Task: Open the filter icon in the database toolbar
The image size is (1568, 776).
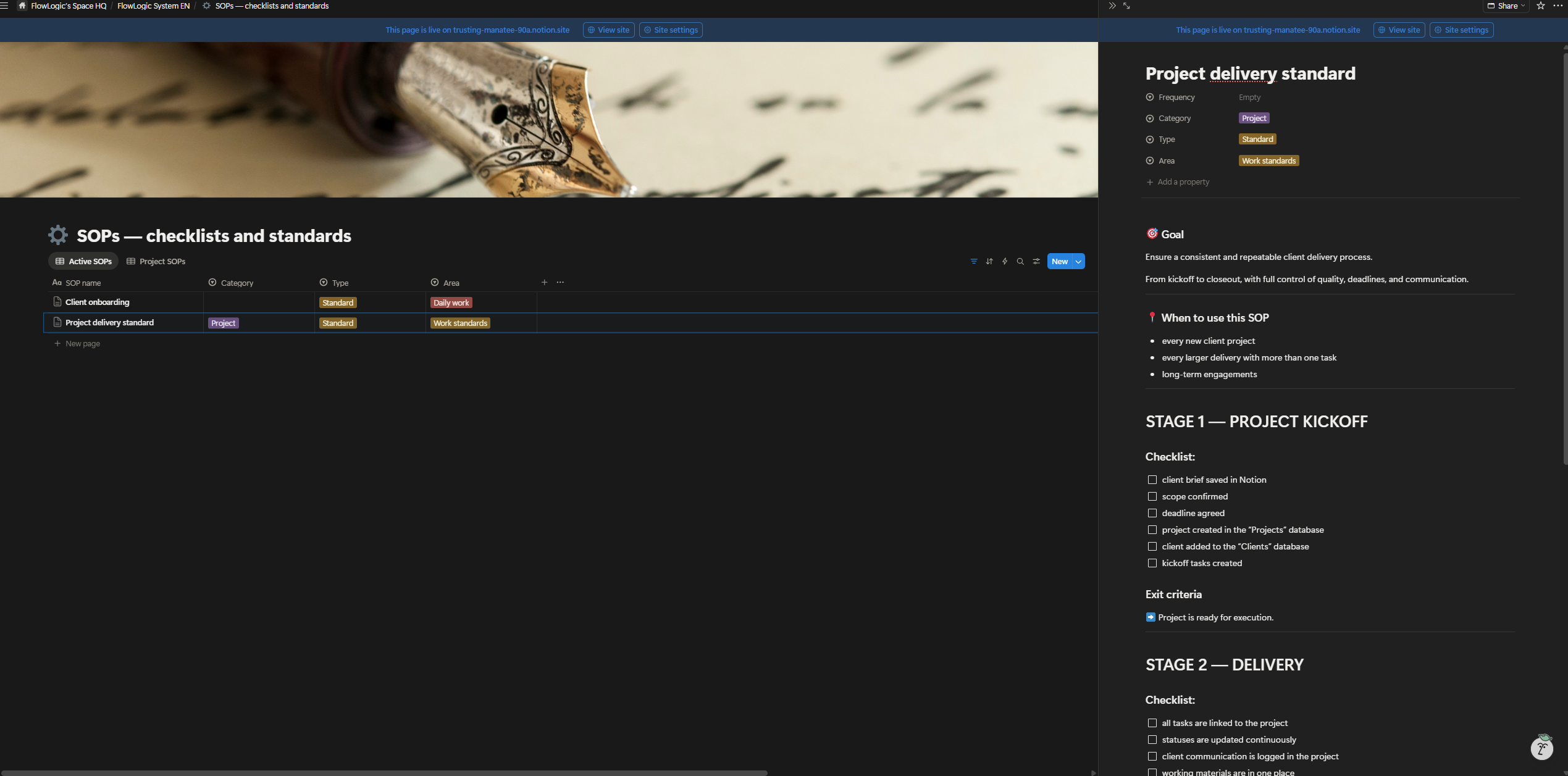Action: tap(974, 261)
